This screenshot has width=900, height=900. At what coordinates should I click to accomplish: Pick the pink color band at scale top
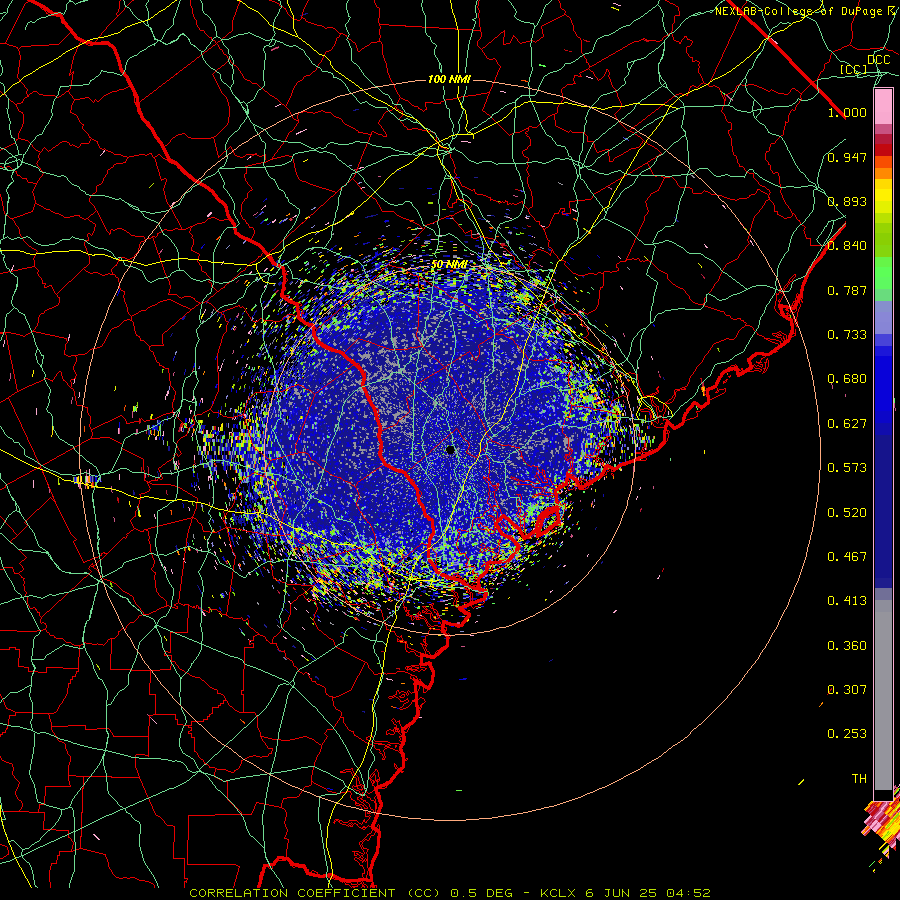pyautogui.click(x=883, y=106)
